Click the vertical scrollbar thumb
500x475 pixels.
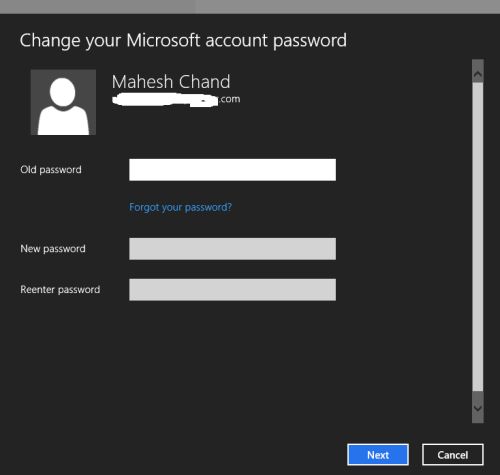478,237
